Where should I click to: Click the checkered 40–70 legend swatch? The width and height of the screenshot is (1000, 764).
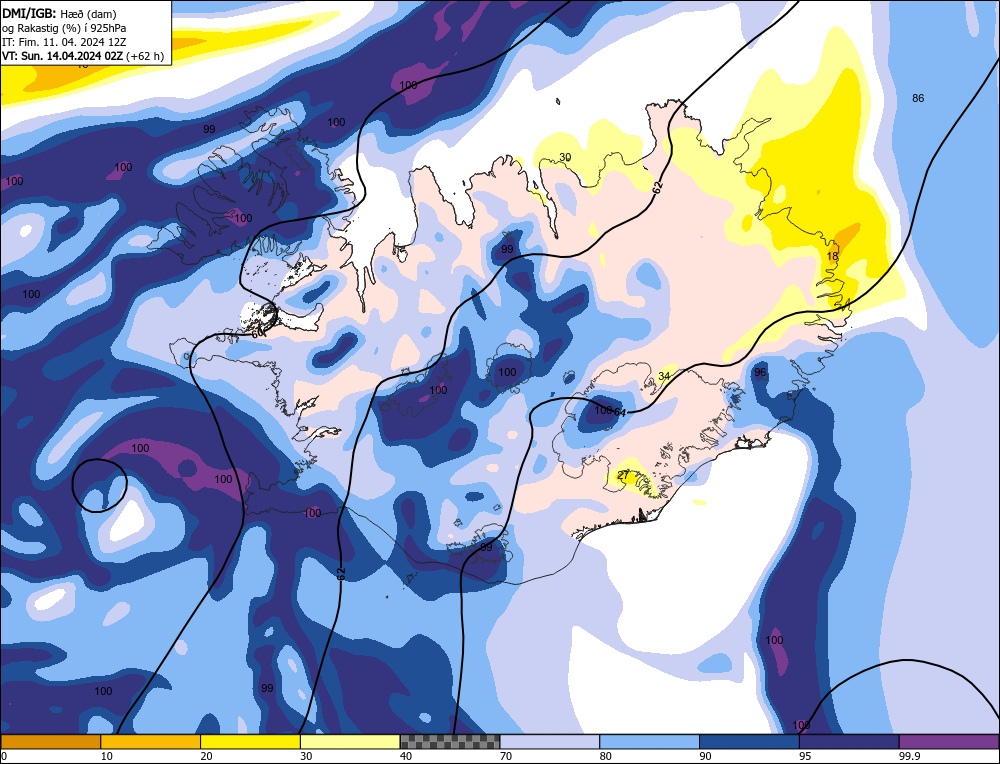[x=450, y=741]
